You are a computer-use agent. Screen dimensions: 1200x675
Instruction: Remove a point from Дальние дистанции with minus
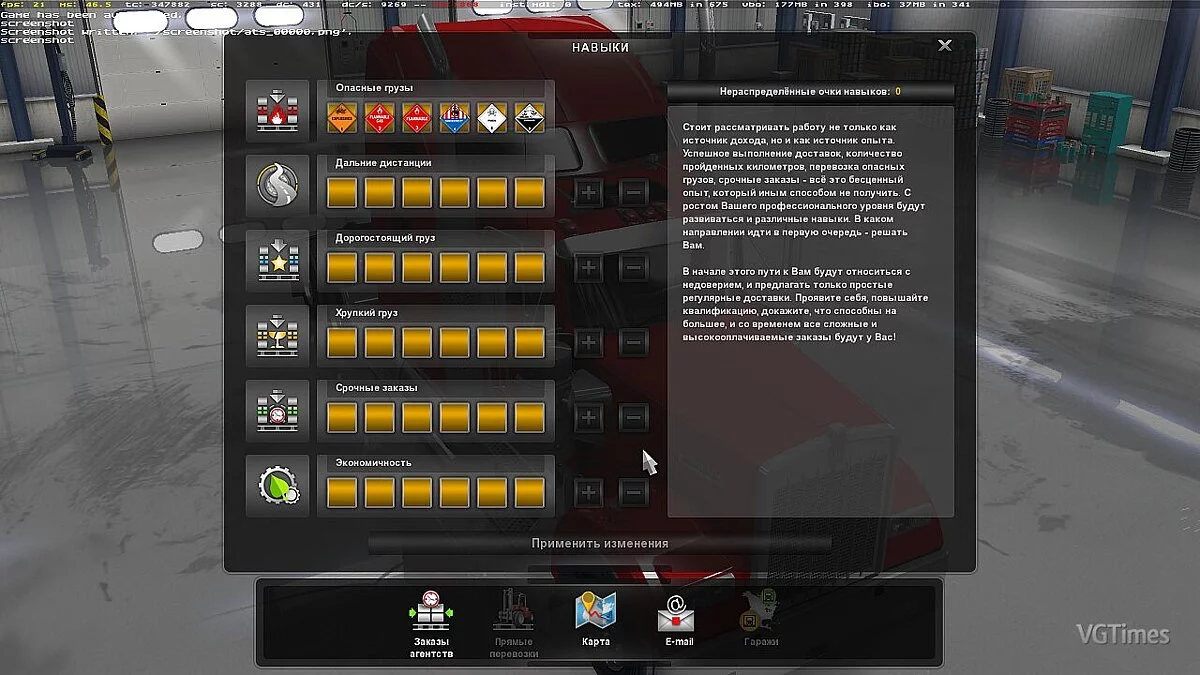point(633,192)
